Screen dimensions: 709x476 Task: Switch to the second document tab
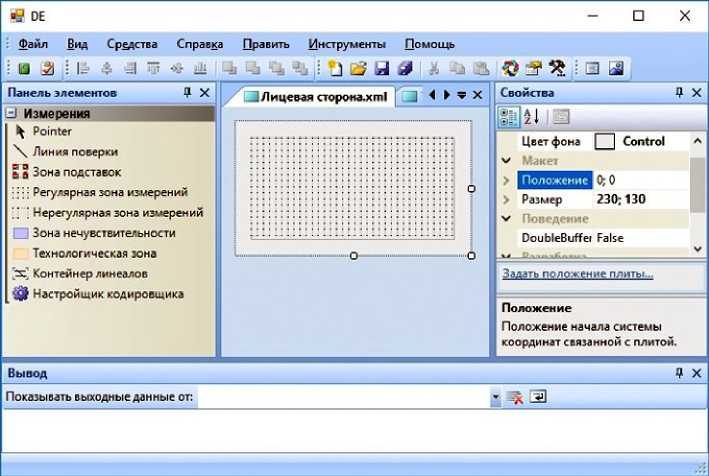[410, 96]
